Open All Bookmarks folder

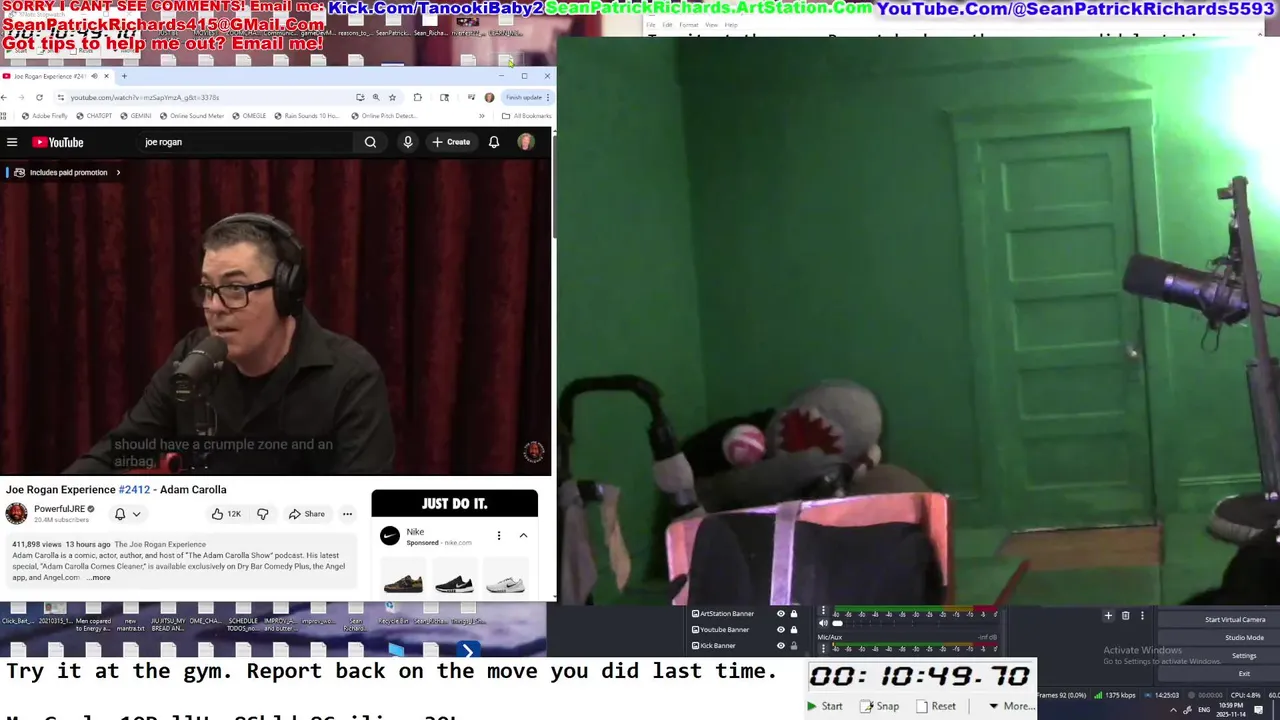(x=526, y=116)
